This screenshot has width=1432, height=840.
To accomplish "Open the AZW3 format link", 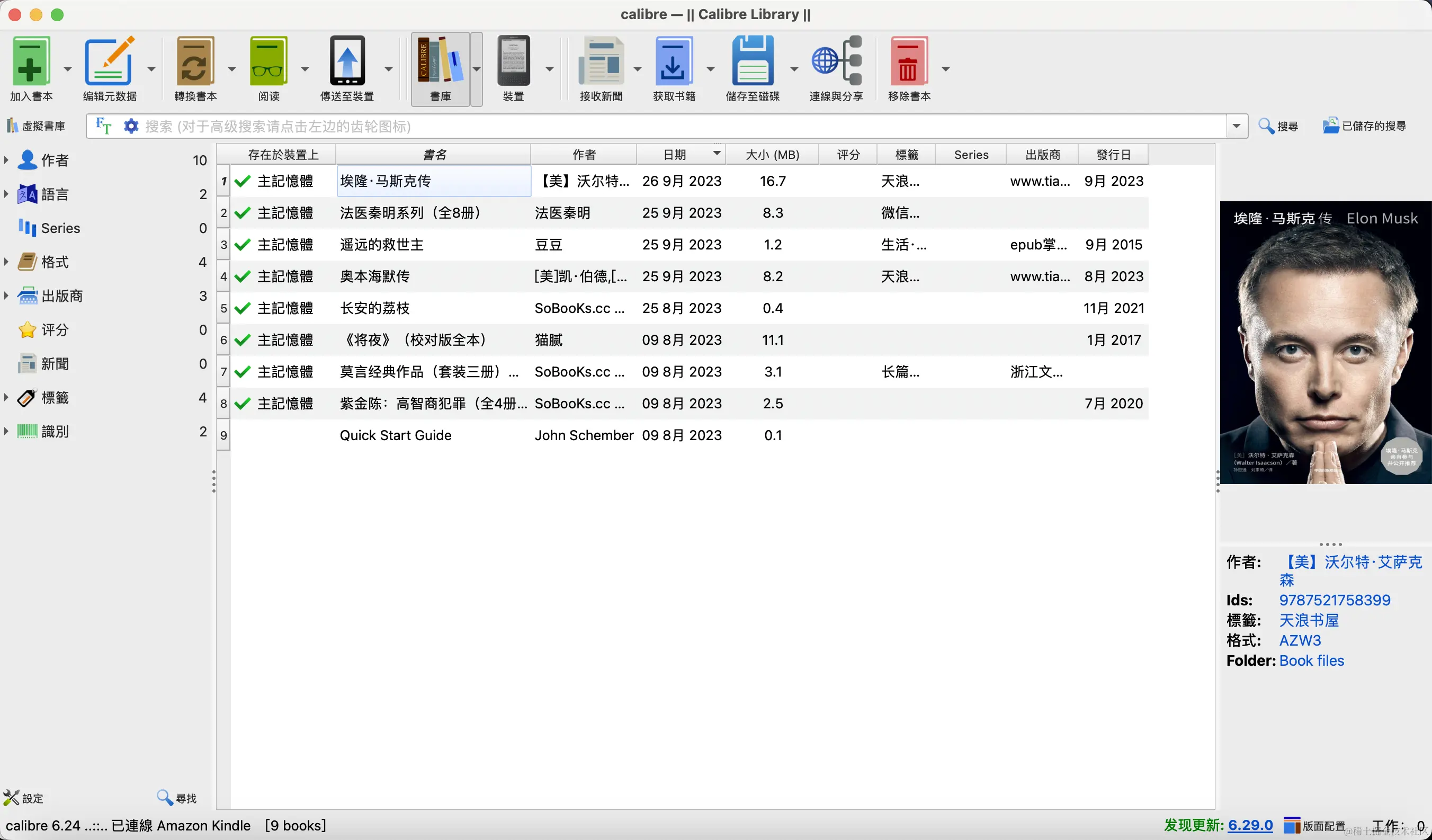I will pyautogui.click(x=1300, y=640).
